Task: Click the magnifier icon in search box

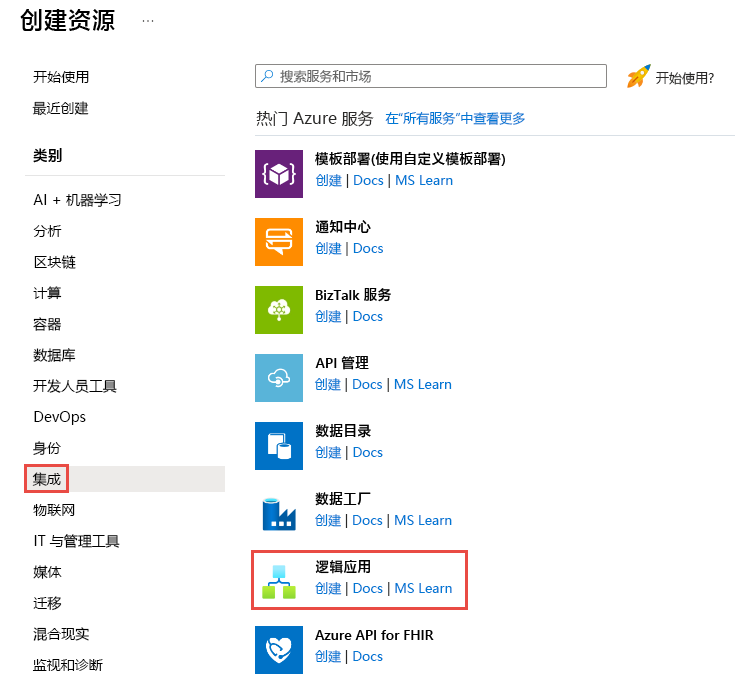Action: coord(267,76)
